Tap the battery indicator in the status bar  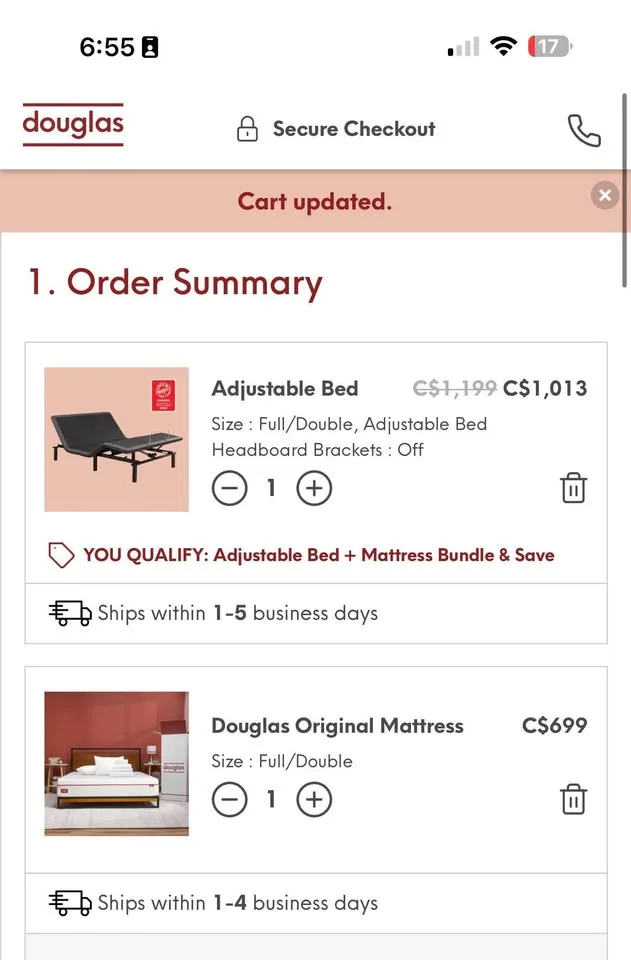tap(548, 45)
